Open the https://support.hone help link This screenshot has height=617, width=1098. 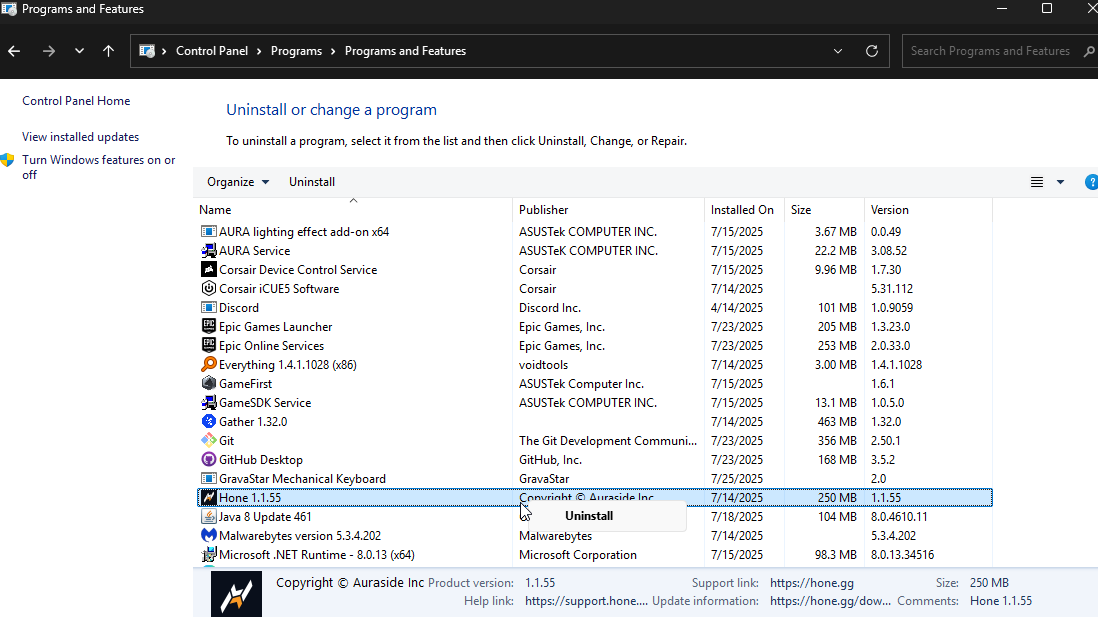(586, 602)
